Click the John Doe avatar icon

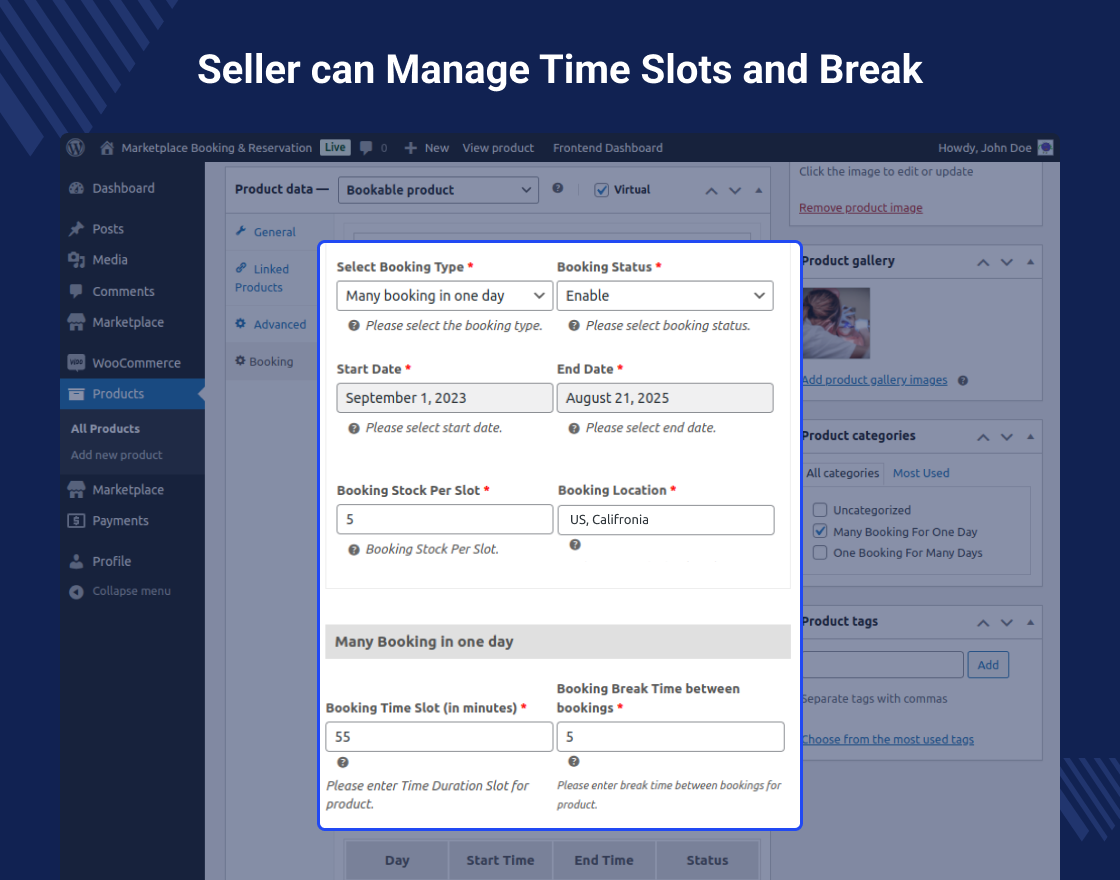coord(1045,147)
